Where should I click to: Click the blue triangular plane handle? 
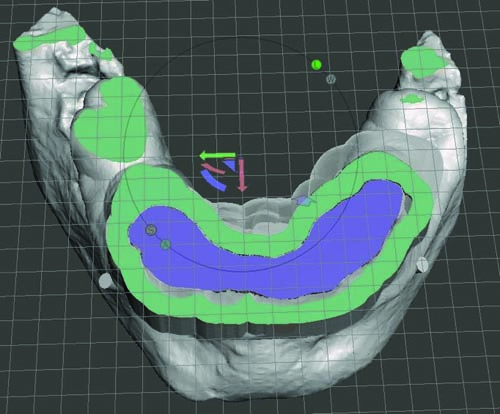pyautogui.click(x=230, y=164)
